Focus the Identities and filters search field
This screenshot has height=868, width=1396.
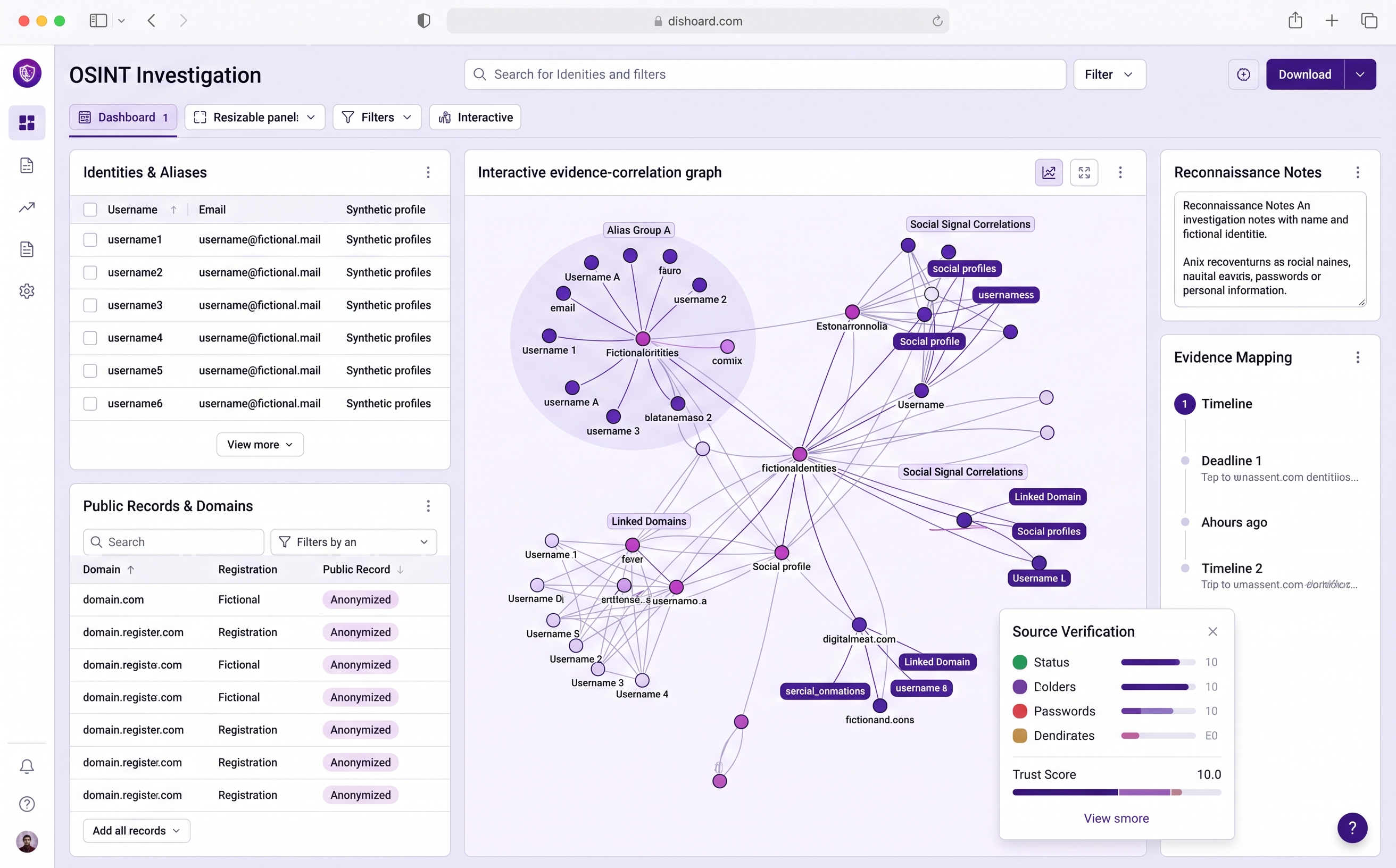pyautogui.click(x=765, y=74)
